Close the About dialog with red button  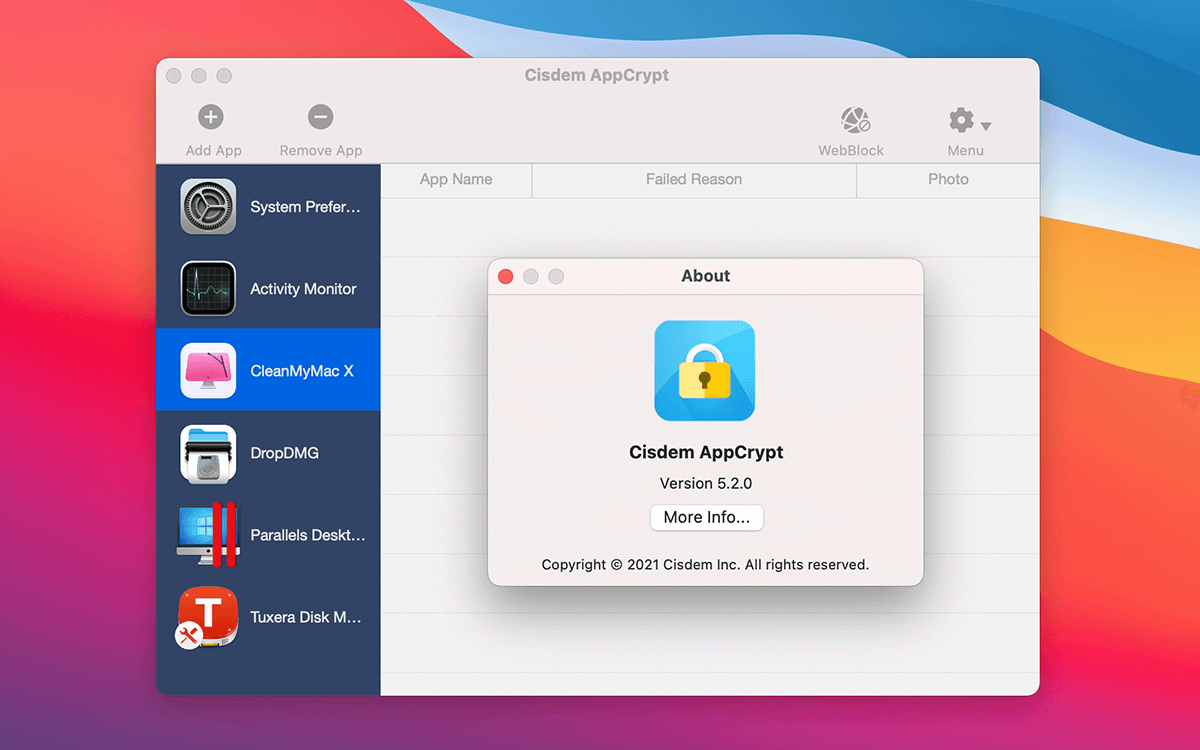506,276
